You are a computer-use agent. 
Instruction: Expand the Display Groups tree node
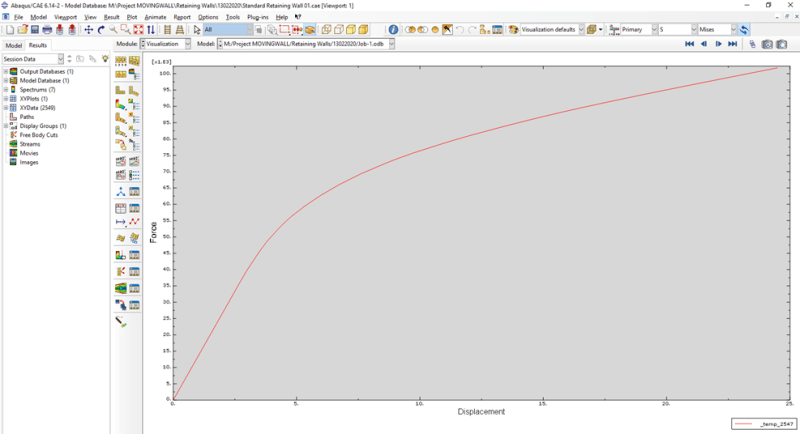tap(6, 126)
